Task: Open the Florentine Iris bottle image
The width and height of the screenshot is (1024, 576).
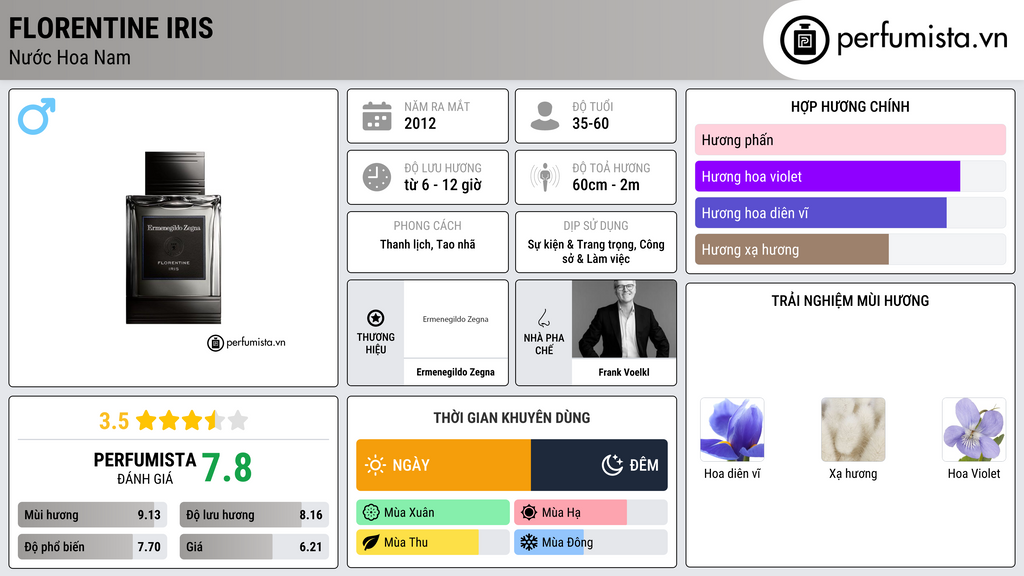Action: pyautogui.click(x=173, y=238)
